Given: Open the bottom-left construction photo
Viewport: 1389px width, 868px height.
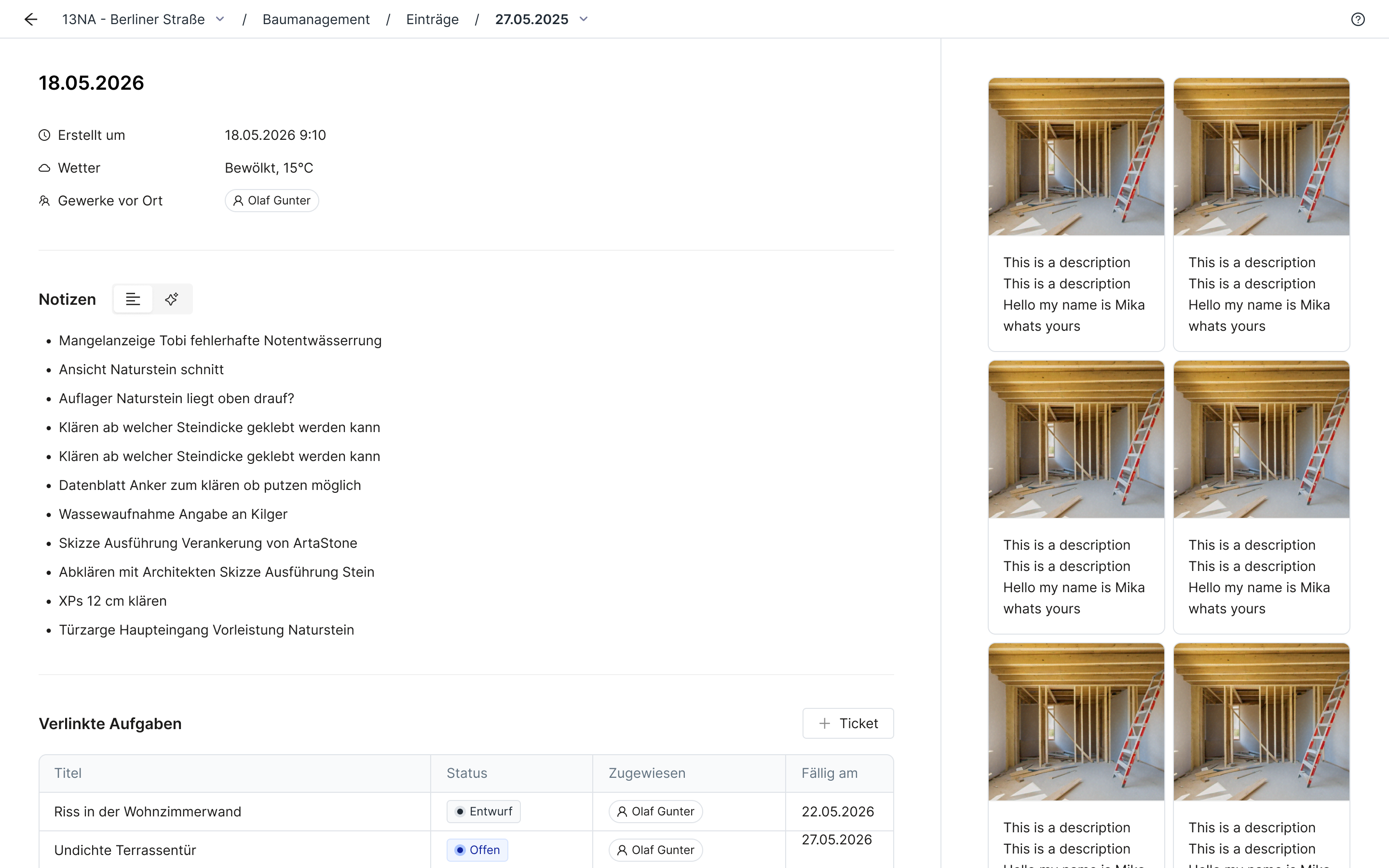Looking at the screenshot, I should (x=1076, y=721).
